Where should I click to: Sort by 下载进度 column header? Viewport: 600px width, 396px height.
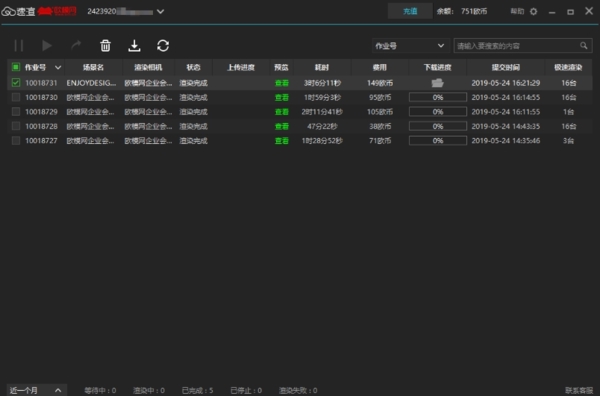pos(437,68)
